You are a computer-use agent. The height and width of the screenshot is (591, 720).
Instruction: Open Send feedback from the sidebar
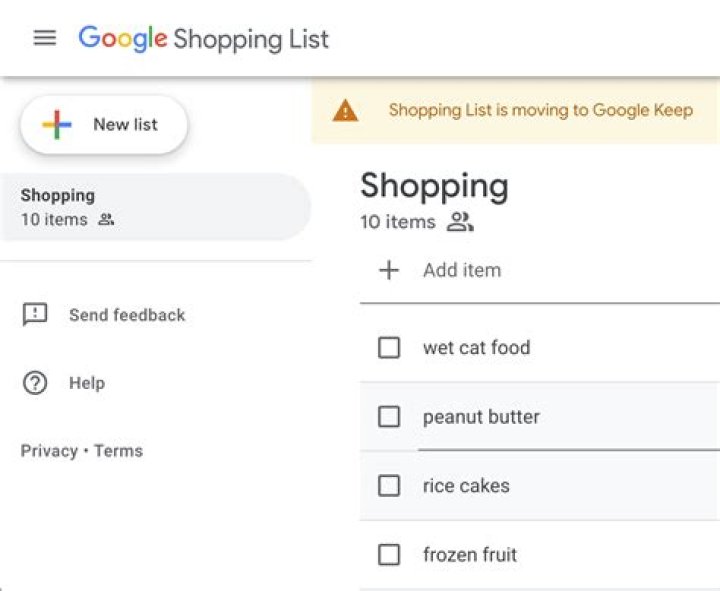point(127,315)
